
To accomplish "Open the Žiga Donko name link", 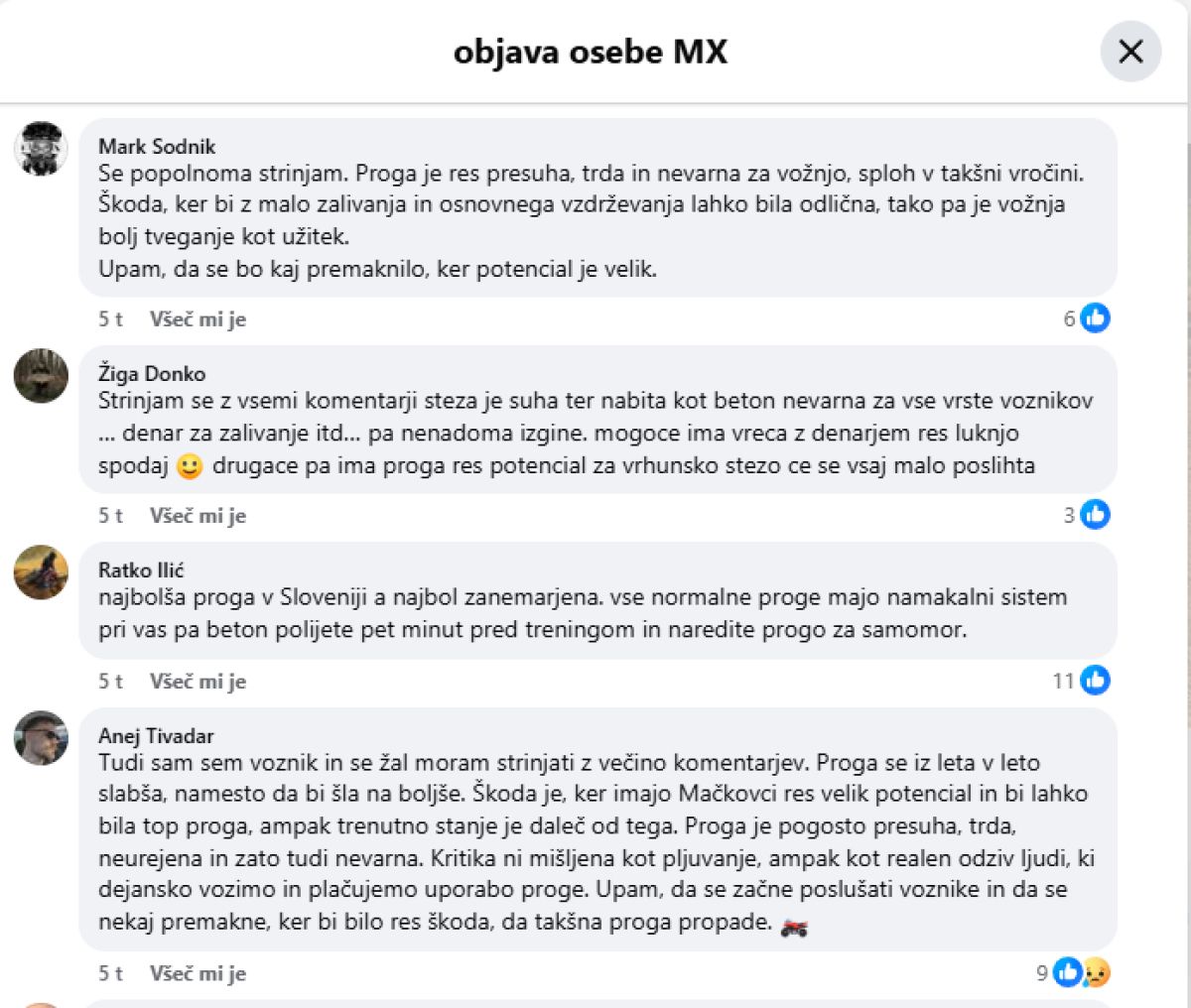I will point(152,374).
